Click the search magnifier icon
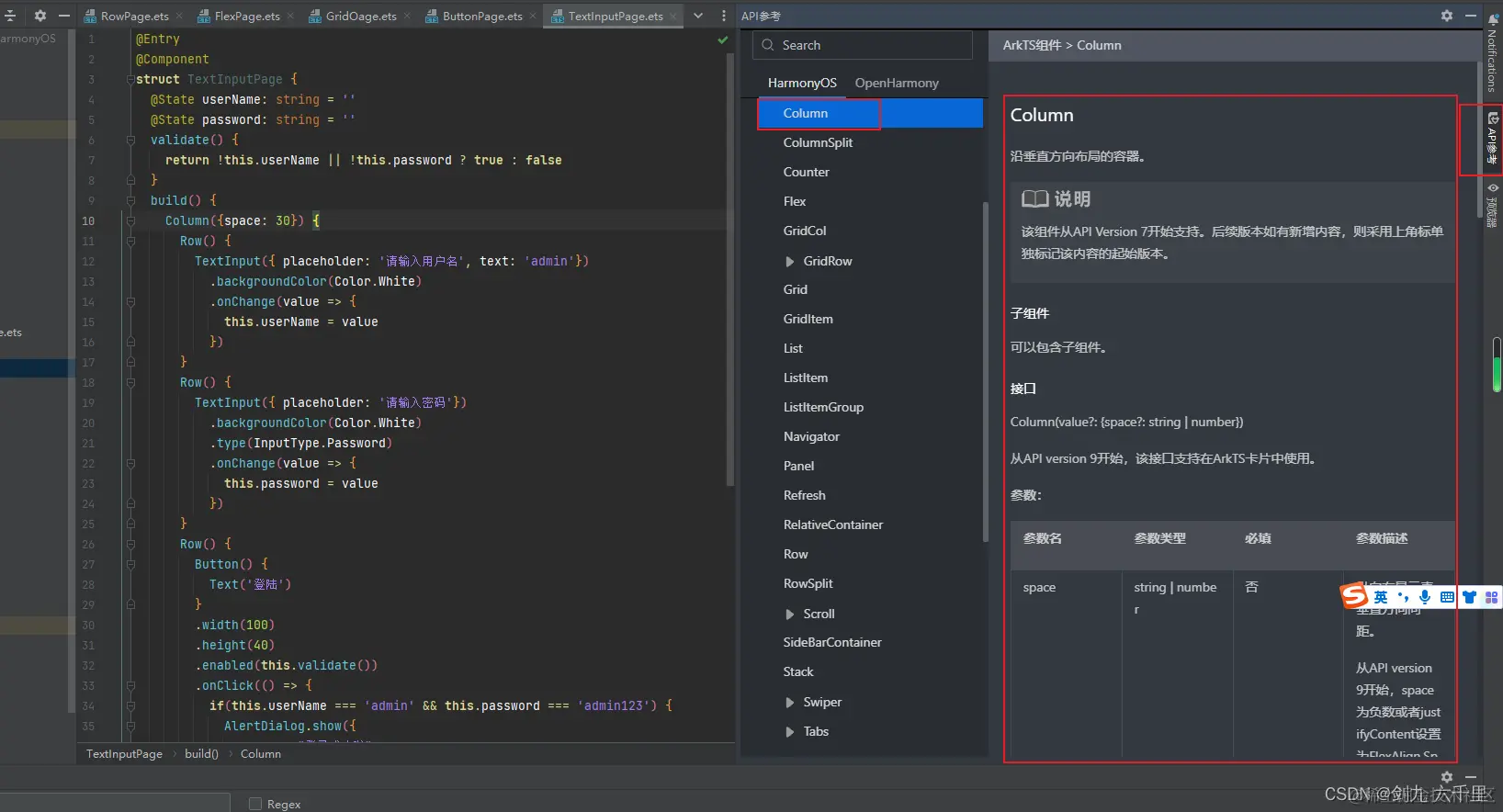1503x812 pixels. [768, 45]
